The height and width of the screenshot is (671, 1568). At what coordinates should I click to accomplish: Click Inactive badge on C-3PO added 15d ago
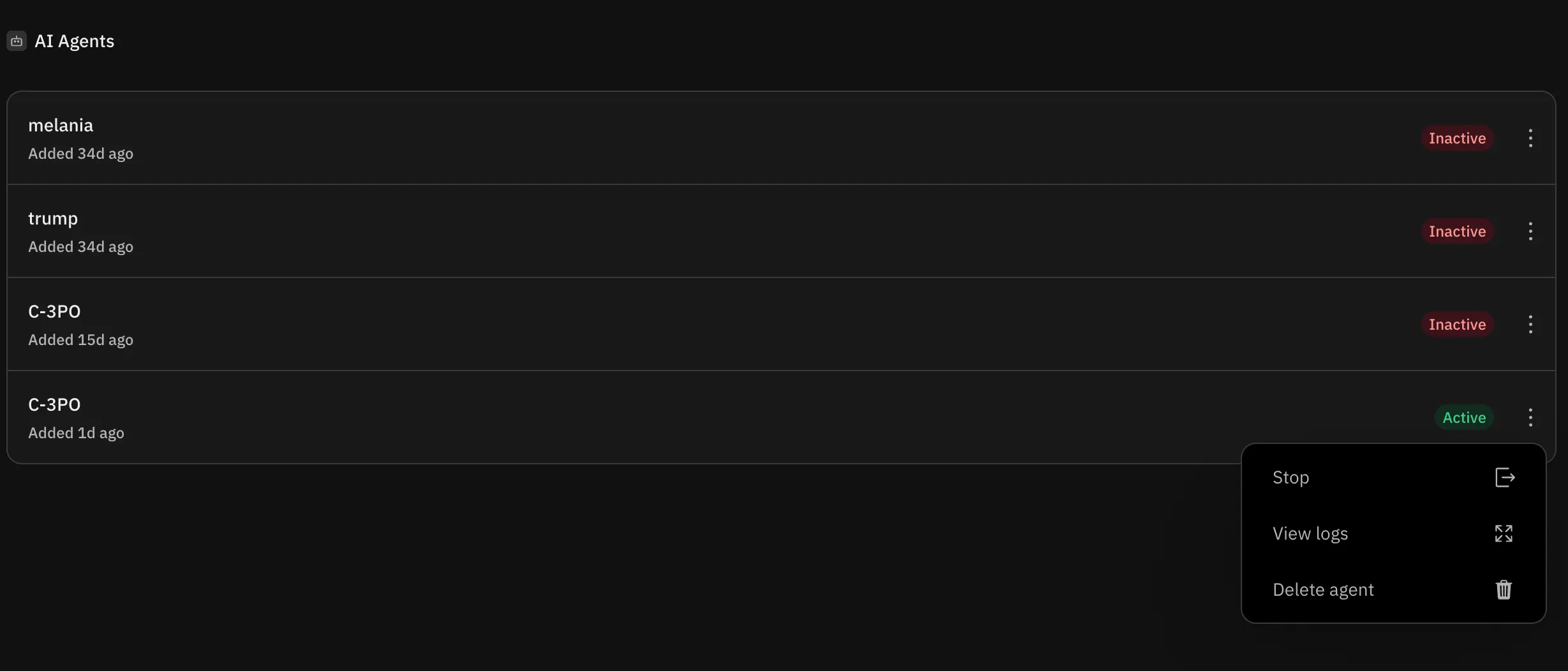point(1457,325)
